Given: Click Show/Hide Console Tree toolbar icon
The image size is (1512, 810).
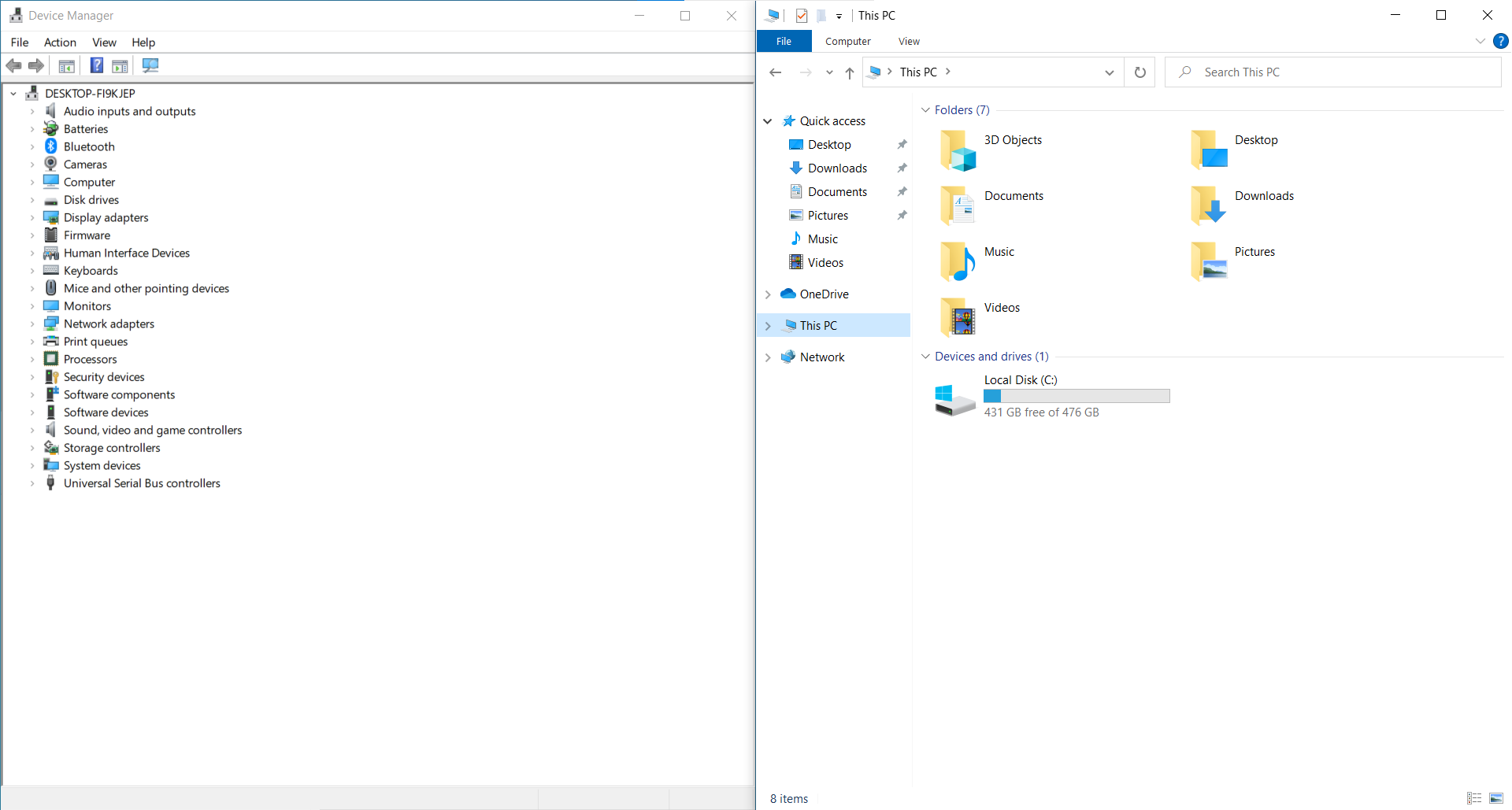Looking at the screenshot, I should (x=67, y=65).
